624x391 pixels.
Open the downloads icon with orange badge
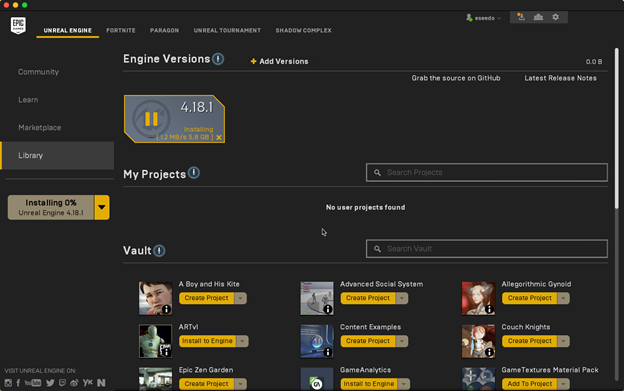tap(521, 17)
